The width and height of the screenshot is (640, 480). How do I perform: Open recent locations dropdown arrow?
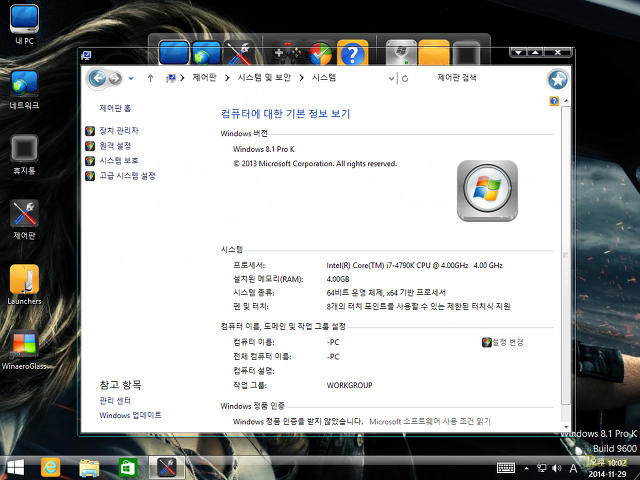131,78
